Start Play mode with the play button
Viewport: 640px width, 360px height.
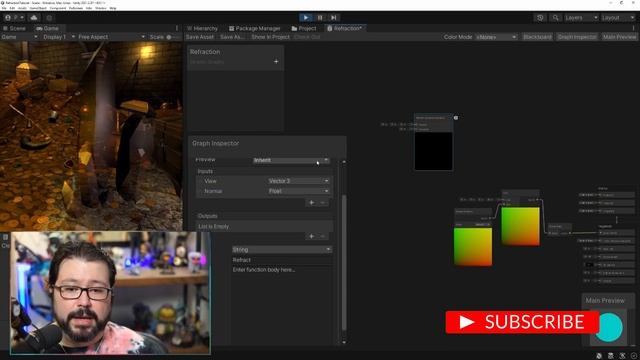click(306, 18)
